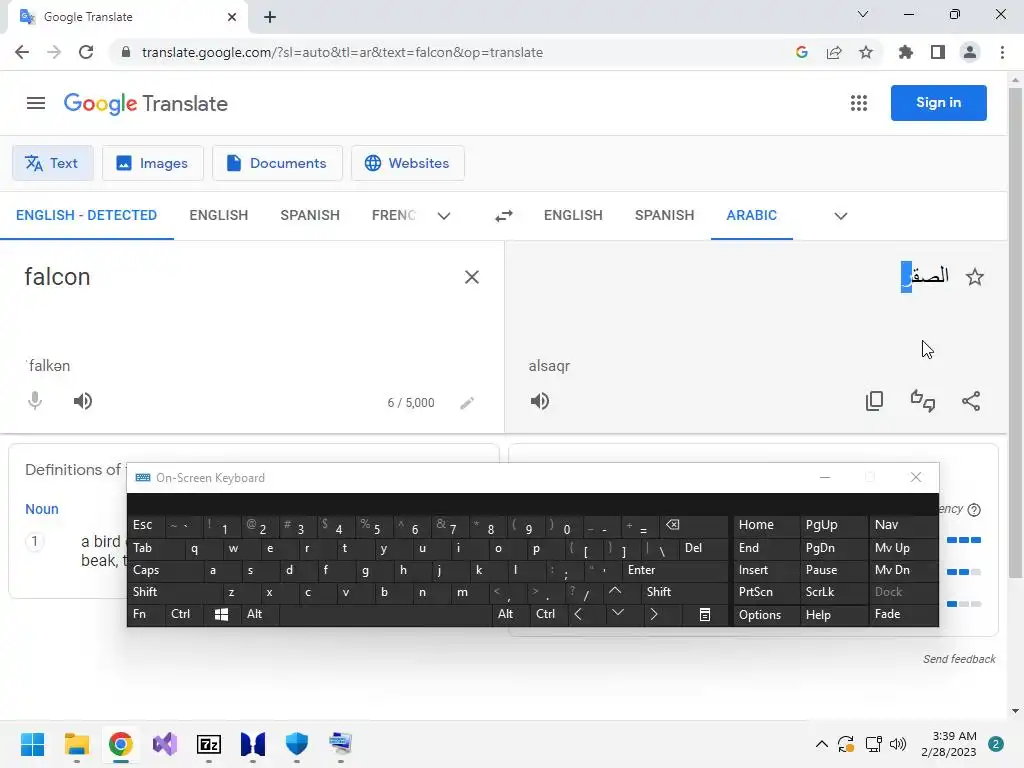Select English as source language
The image size is (1024, 768).
219,216
